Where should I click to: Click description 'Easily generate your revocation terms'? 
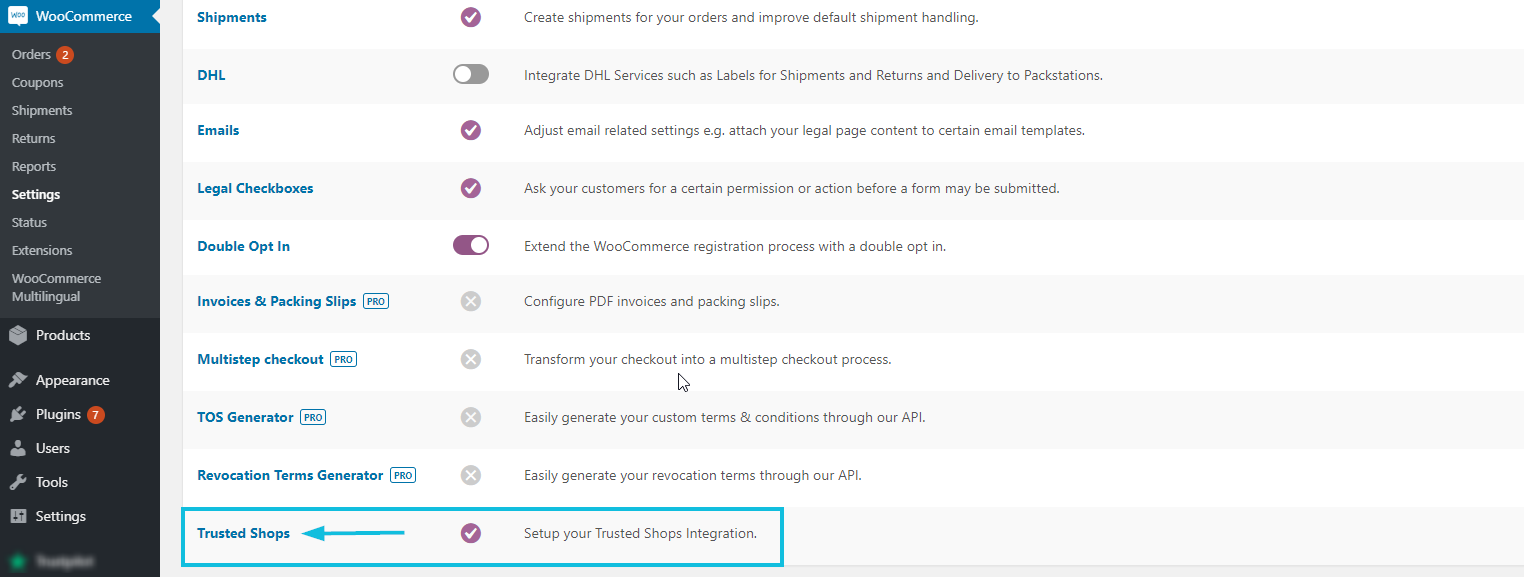(692, 475)
